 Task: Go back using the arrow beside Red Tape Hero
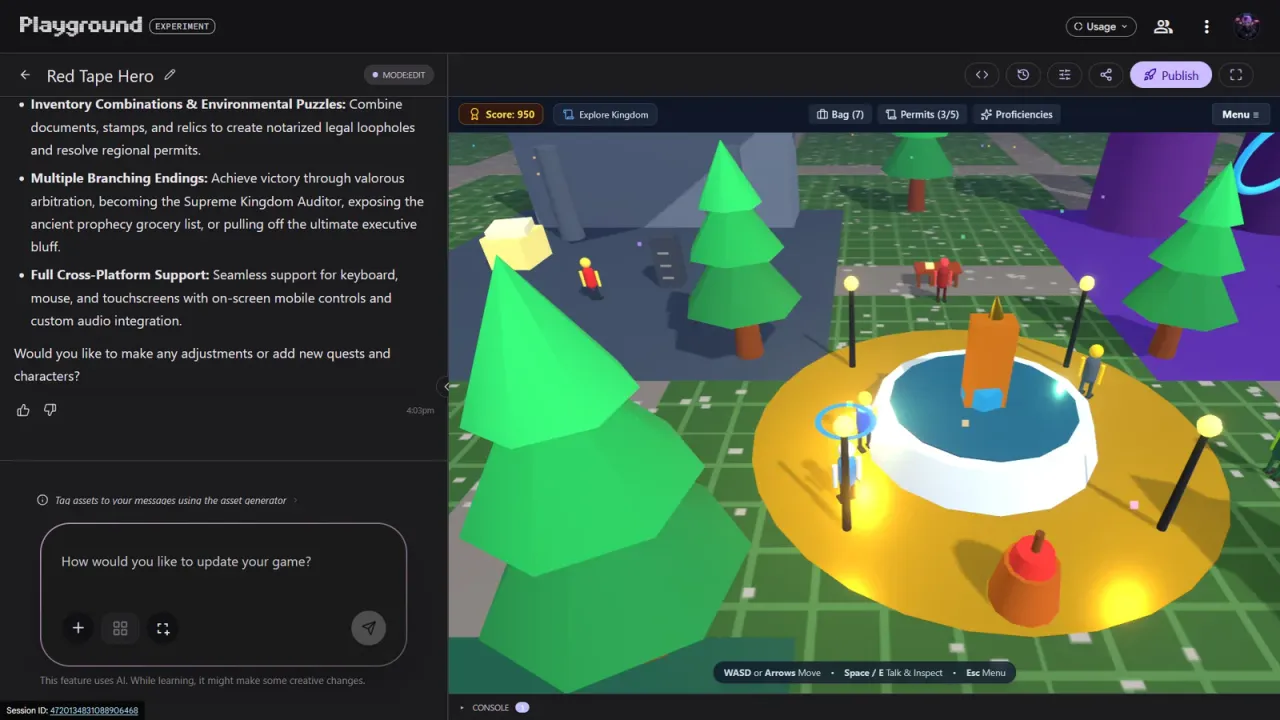(25, 75)
